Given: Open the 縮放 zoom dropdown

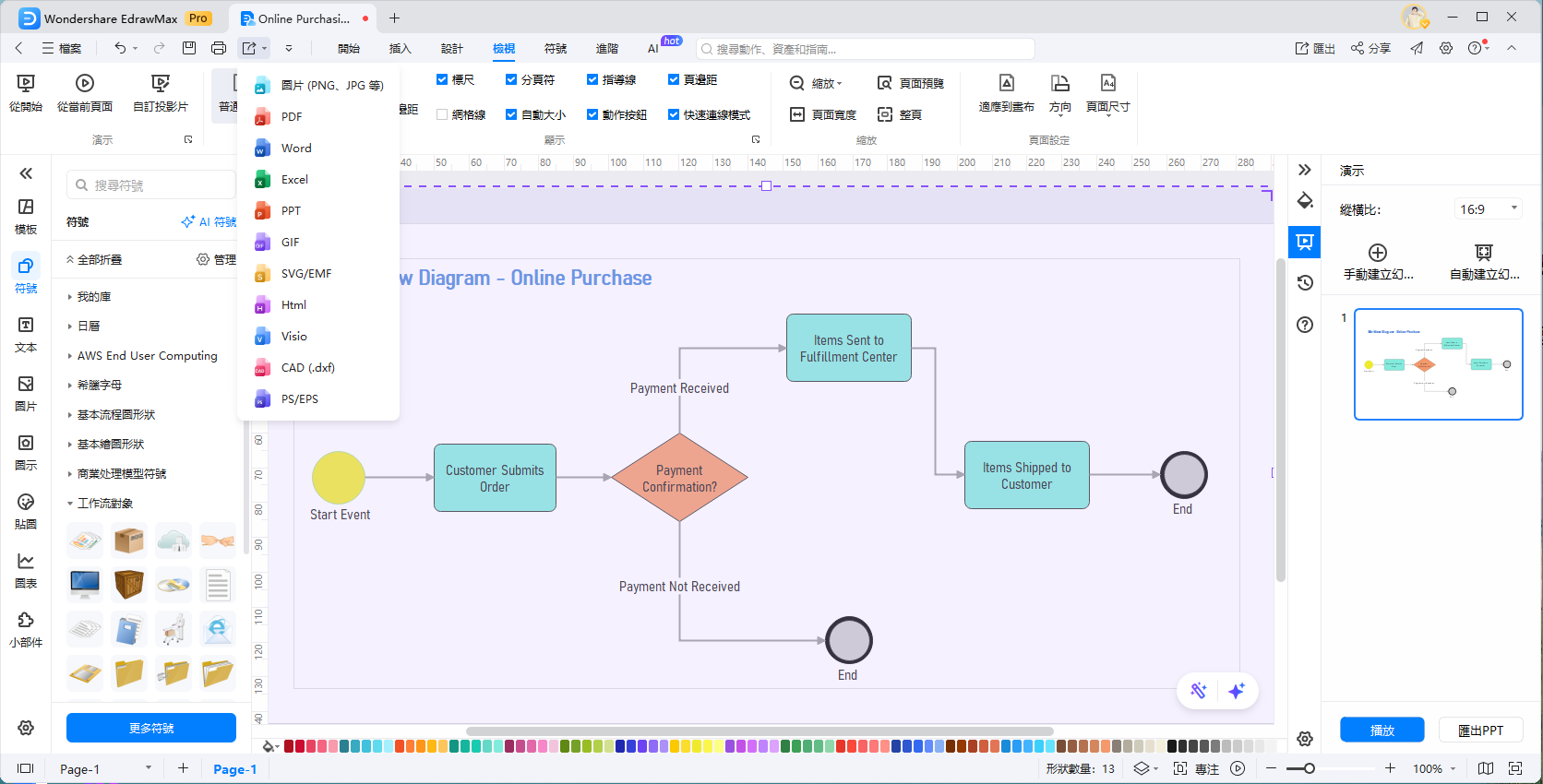Looking at the screenshot, I should pos(817,84).
